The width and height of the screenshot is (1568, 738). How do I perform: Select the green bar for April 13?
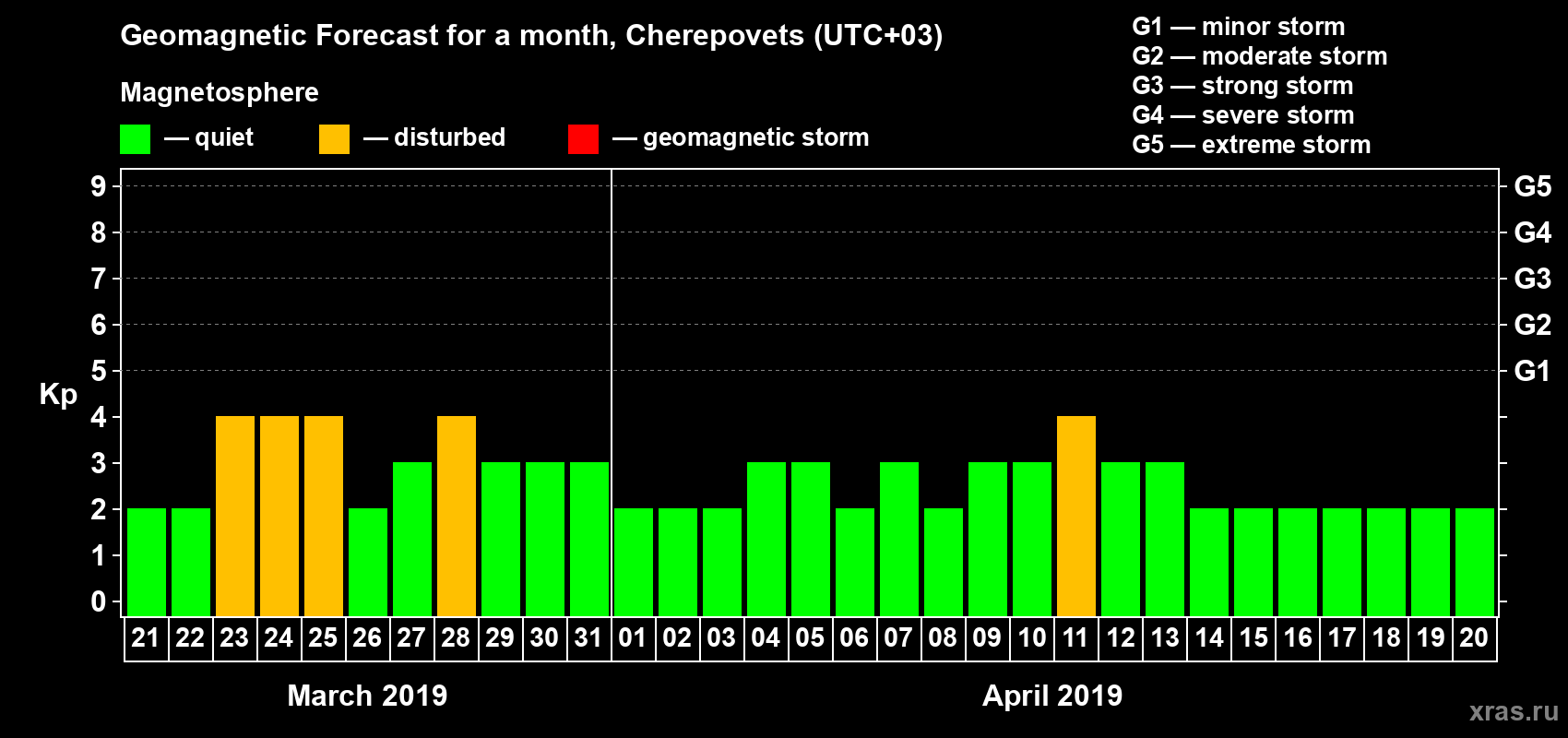pos(1165,539)
